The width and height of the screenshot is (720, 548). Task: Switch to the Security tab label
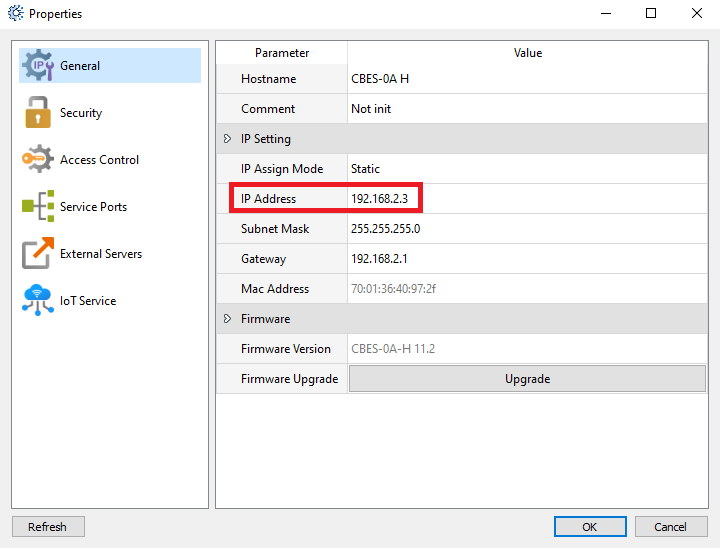tap(81, 113)
